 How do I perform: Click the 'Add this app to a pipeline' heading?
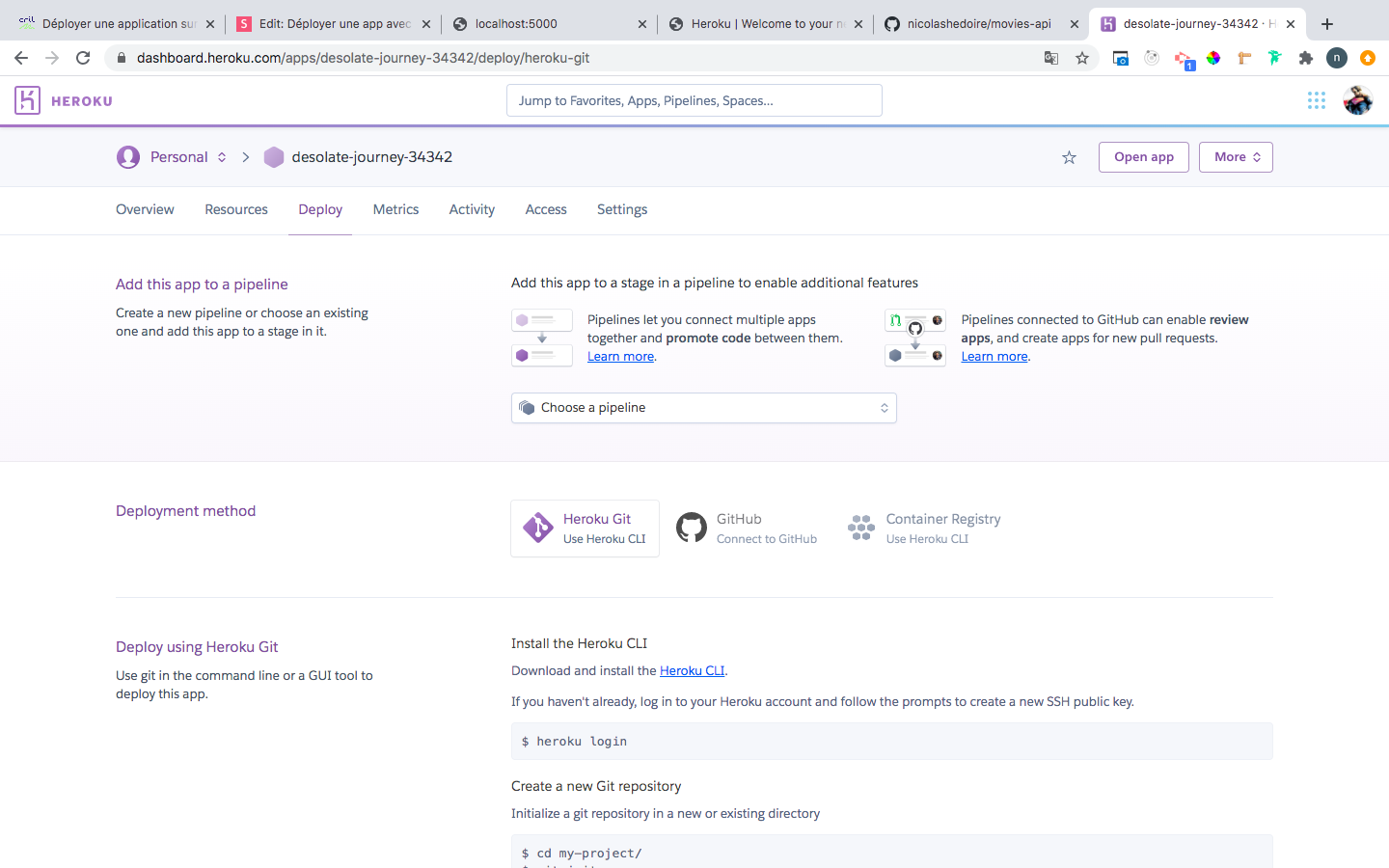pyautogui.click(x=202, y=285)
